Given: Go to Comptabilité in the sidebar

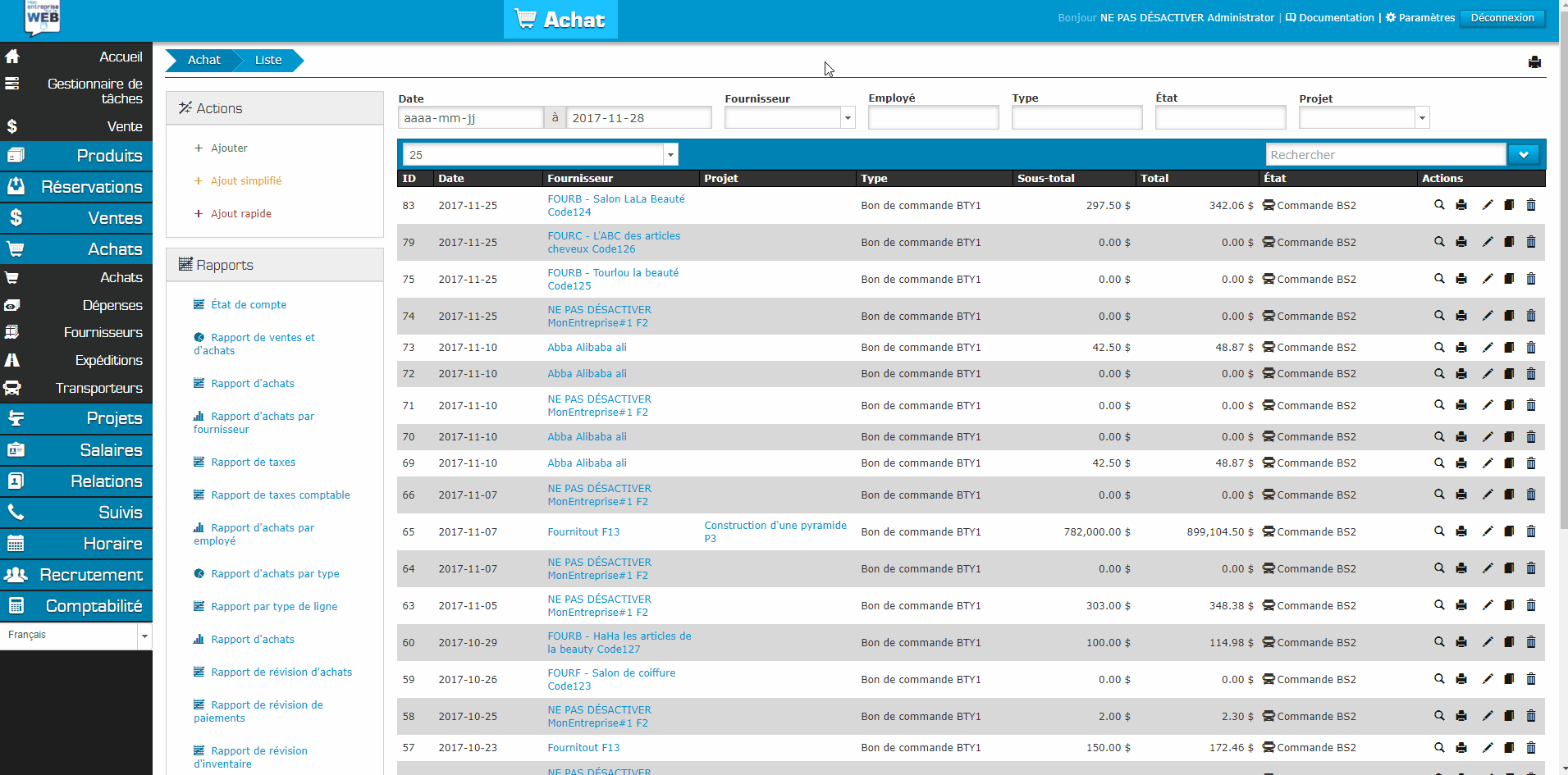Looking at the screenshot, I should (76, 606).
